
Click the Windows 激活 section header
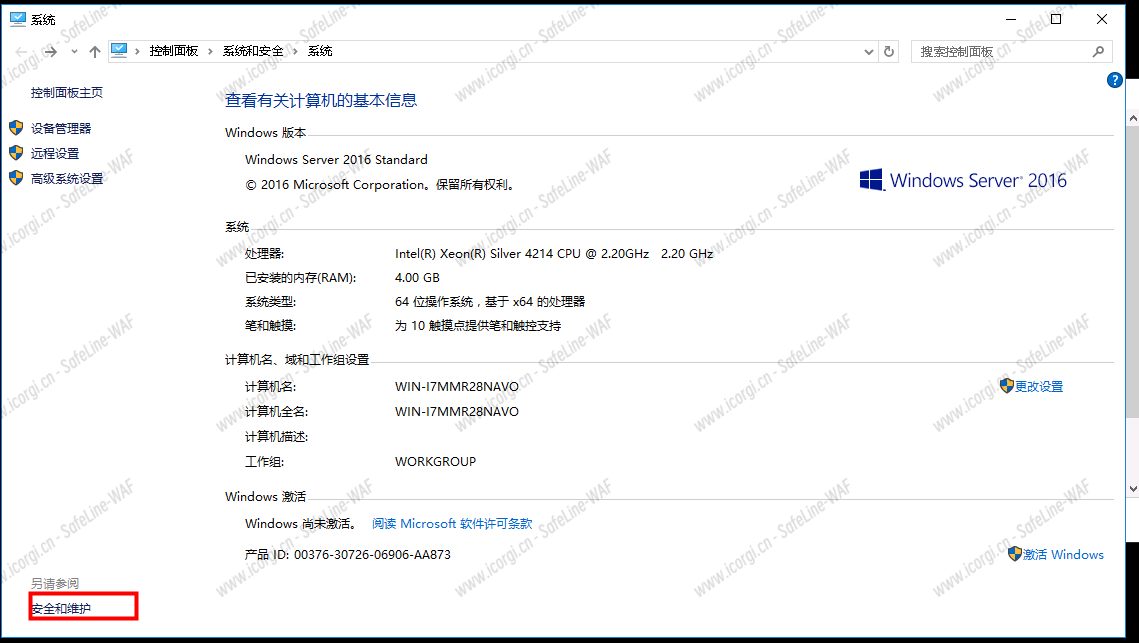pos(266,497)
